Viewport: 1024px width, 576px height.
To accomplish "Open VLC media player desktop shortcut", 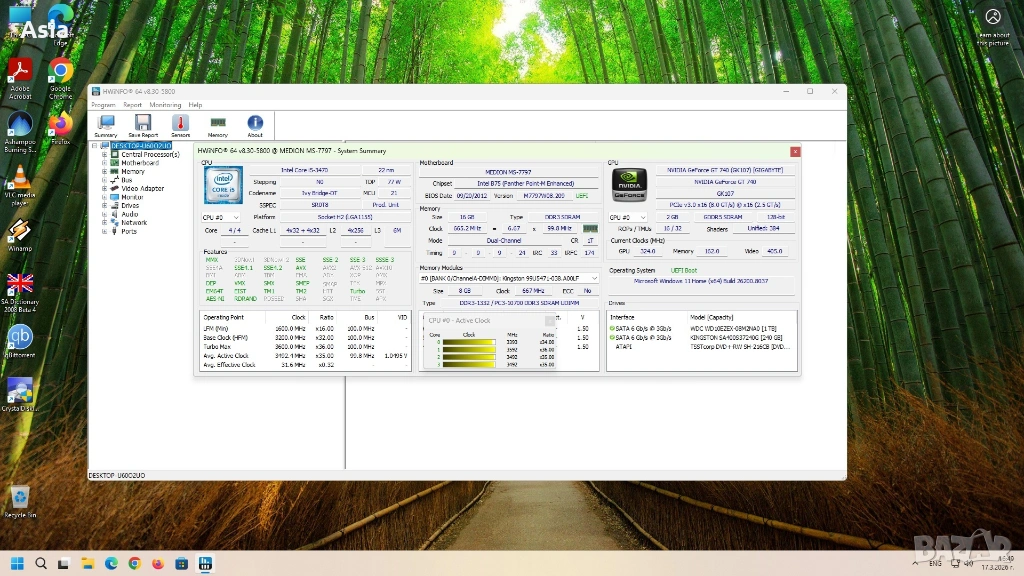I will pyautogui.click(x=19, y=182).
